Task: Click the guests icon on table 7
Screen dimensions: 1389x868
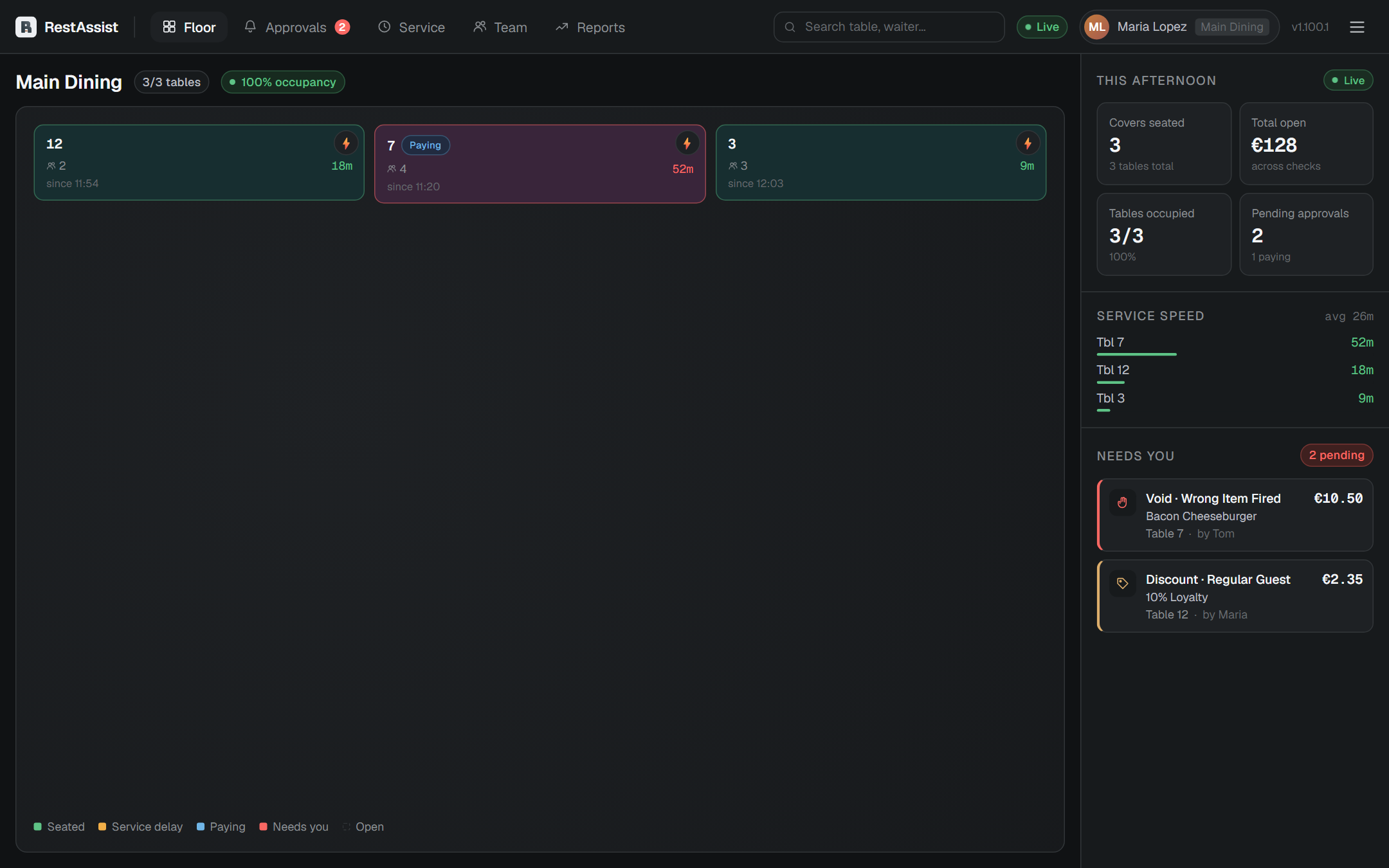Action: 392,169
